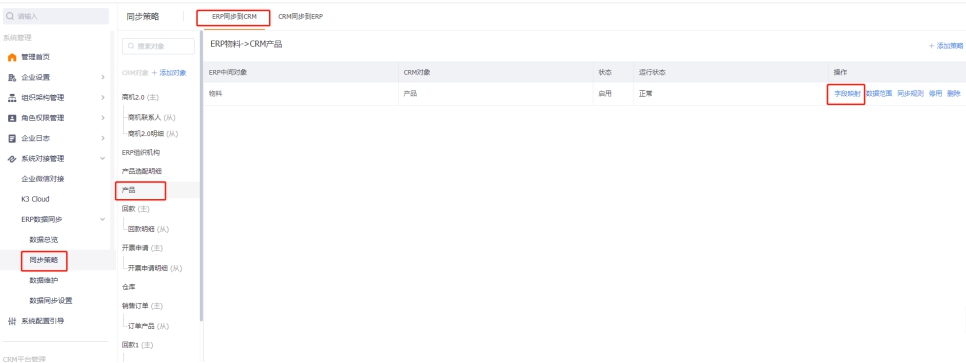This screenshot has height=363, width=966.
Task: Click the 系统对接管理 link icon
Action: point(12,159)
